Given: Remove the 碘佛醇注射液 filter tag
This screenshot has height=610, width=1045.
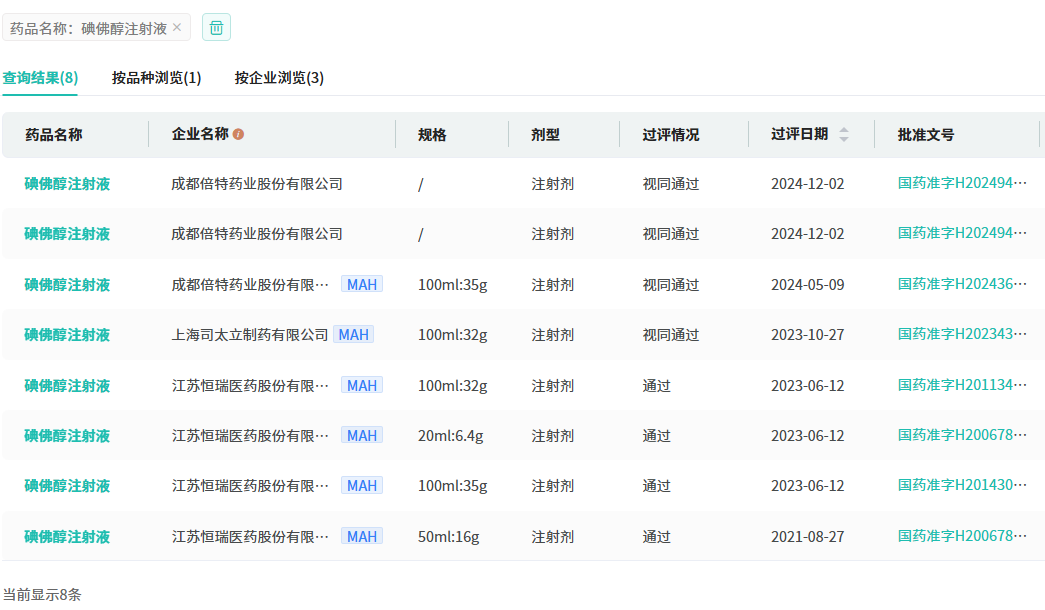Looking at the screenshot, I should coord(177,28).
